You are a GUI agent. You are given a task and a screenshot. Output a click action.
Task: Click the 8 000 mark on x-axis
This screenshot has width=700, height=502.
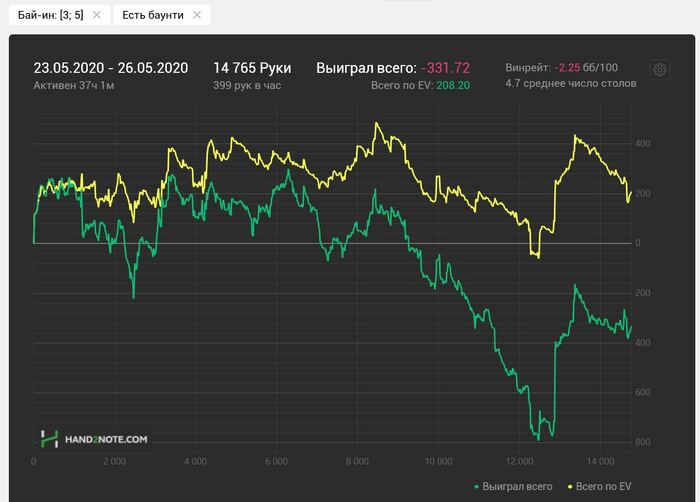357,462
